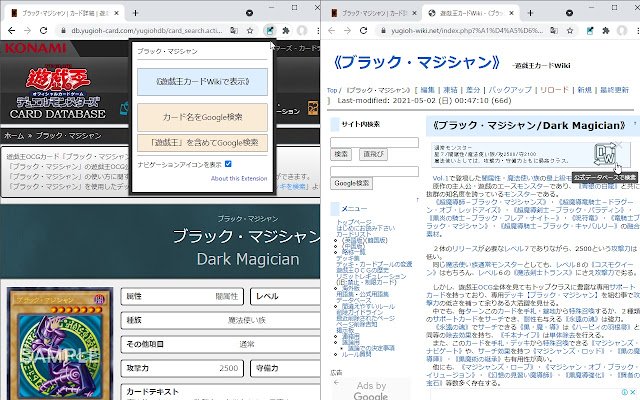640x400 pixels.
Task: Open the Extensions puzzle icon in right window
Action: tap(606, 31)
